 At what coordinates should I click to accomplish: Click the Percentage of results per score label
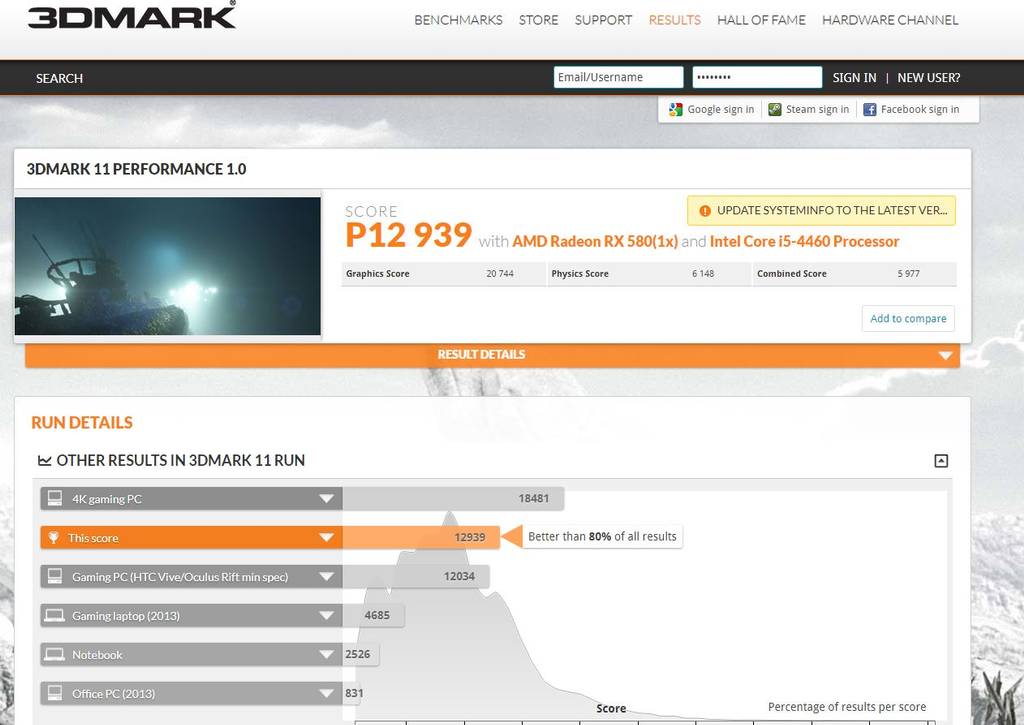[x=847, y=707]
